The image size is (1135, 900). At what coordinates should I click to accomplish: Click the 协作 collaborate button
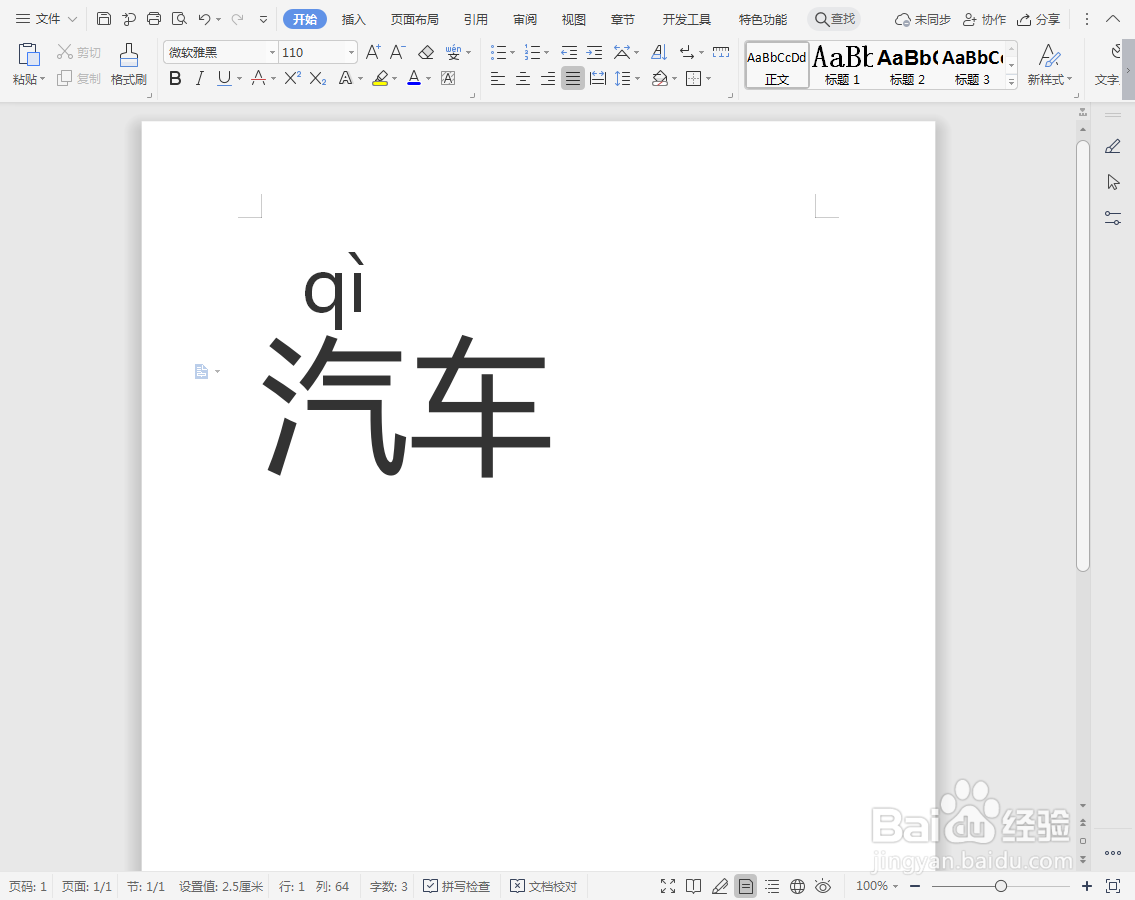click(x=984, y=20)
